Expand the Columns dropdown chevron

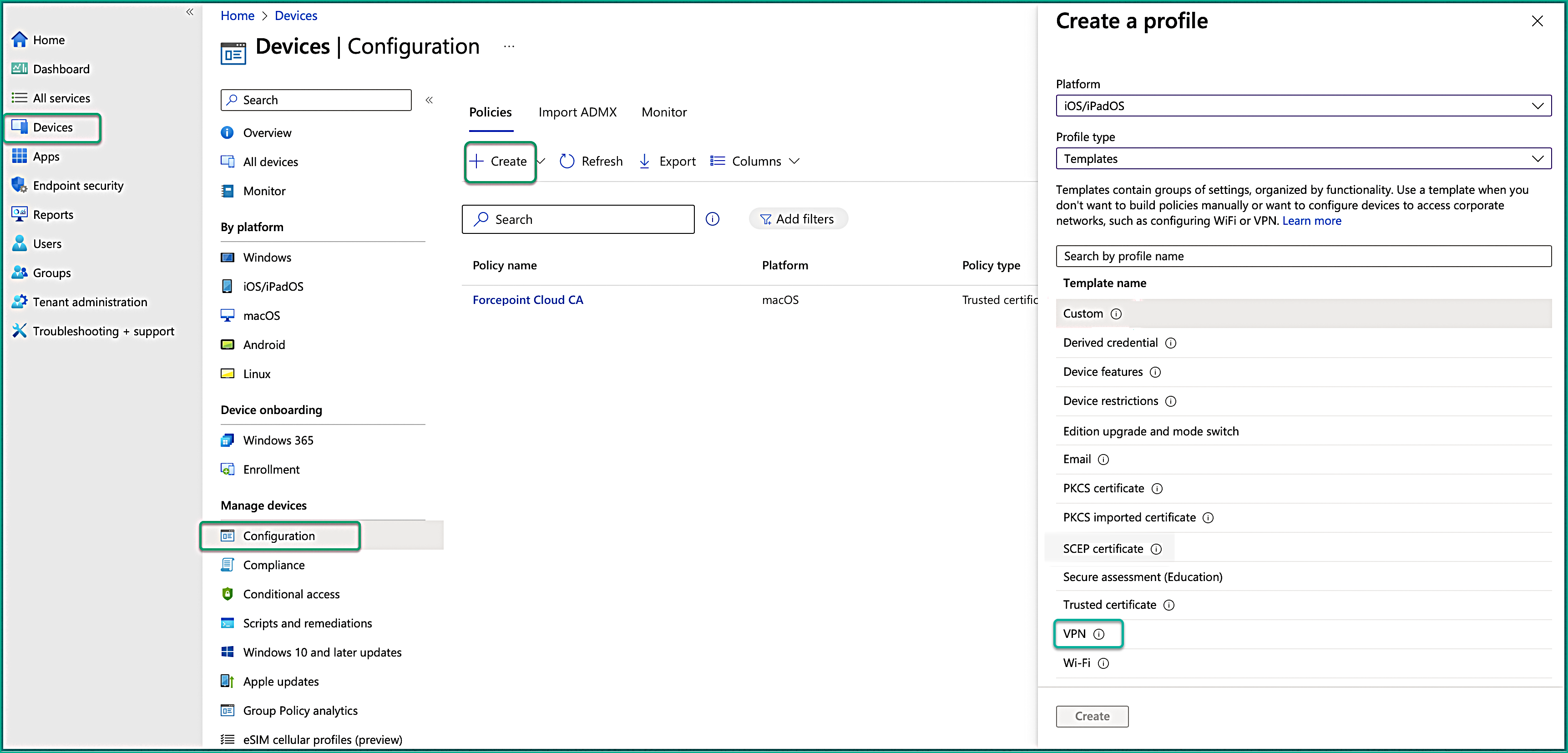point(794,162)
